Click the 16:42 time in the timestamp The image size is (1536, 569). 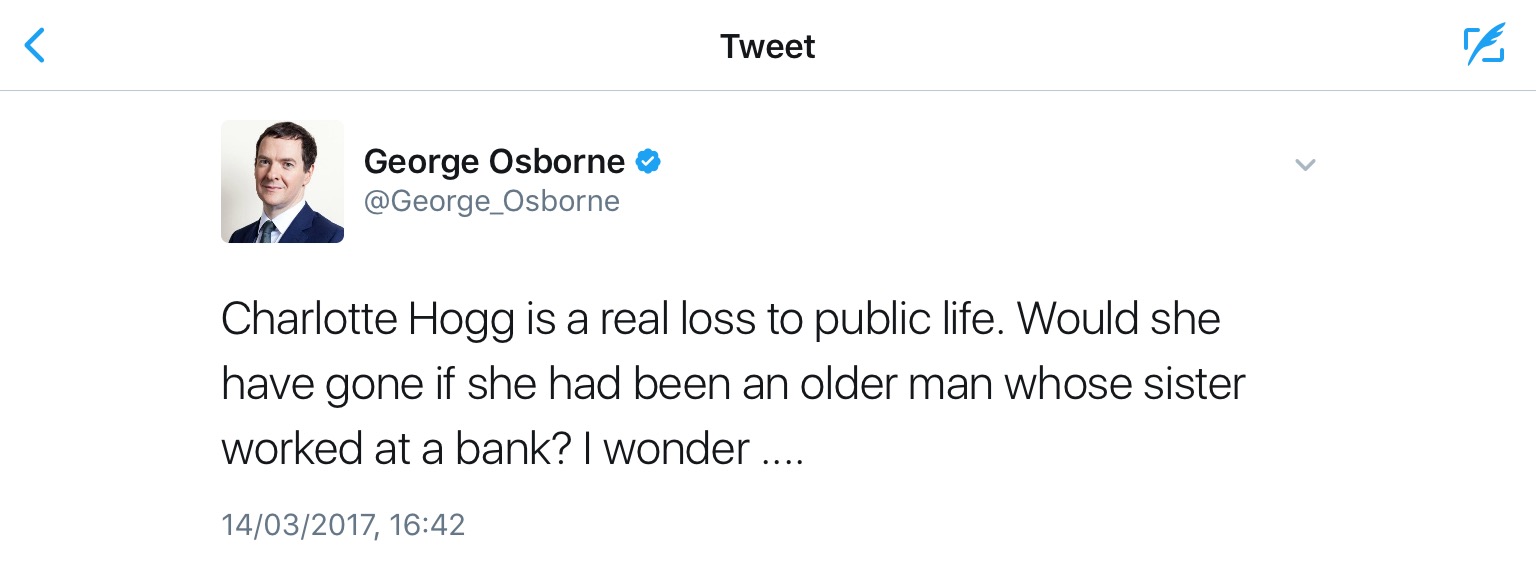428,525
